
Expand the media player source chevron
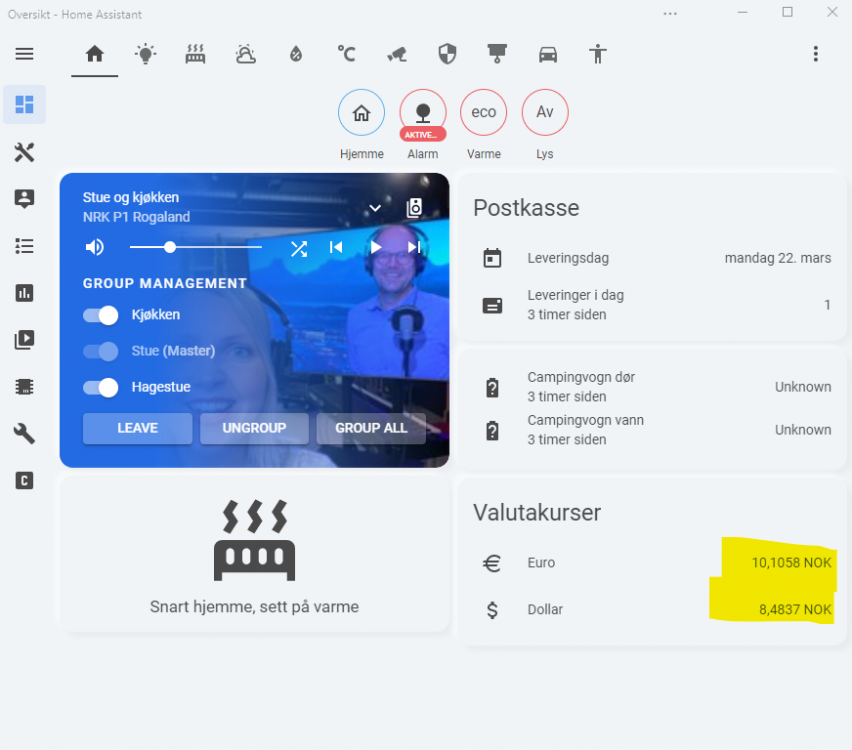point(375,208)
